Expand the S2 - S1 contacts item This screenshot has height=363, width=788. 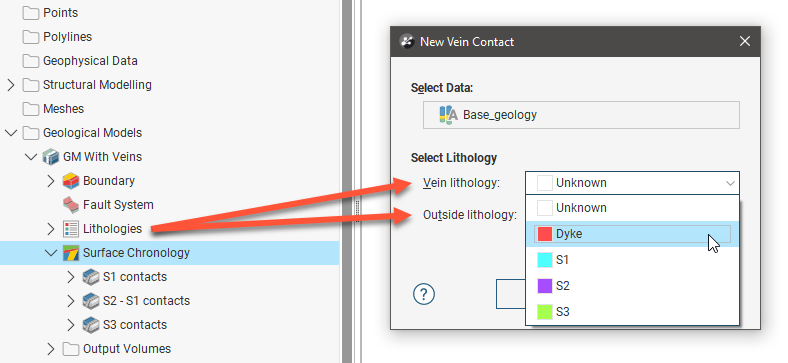(71, 301)
